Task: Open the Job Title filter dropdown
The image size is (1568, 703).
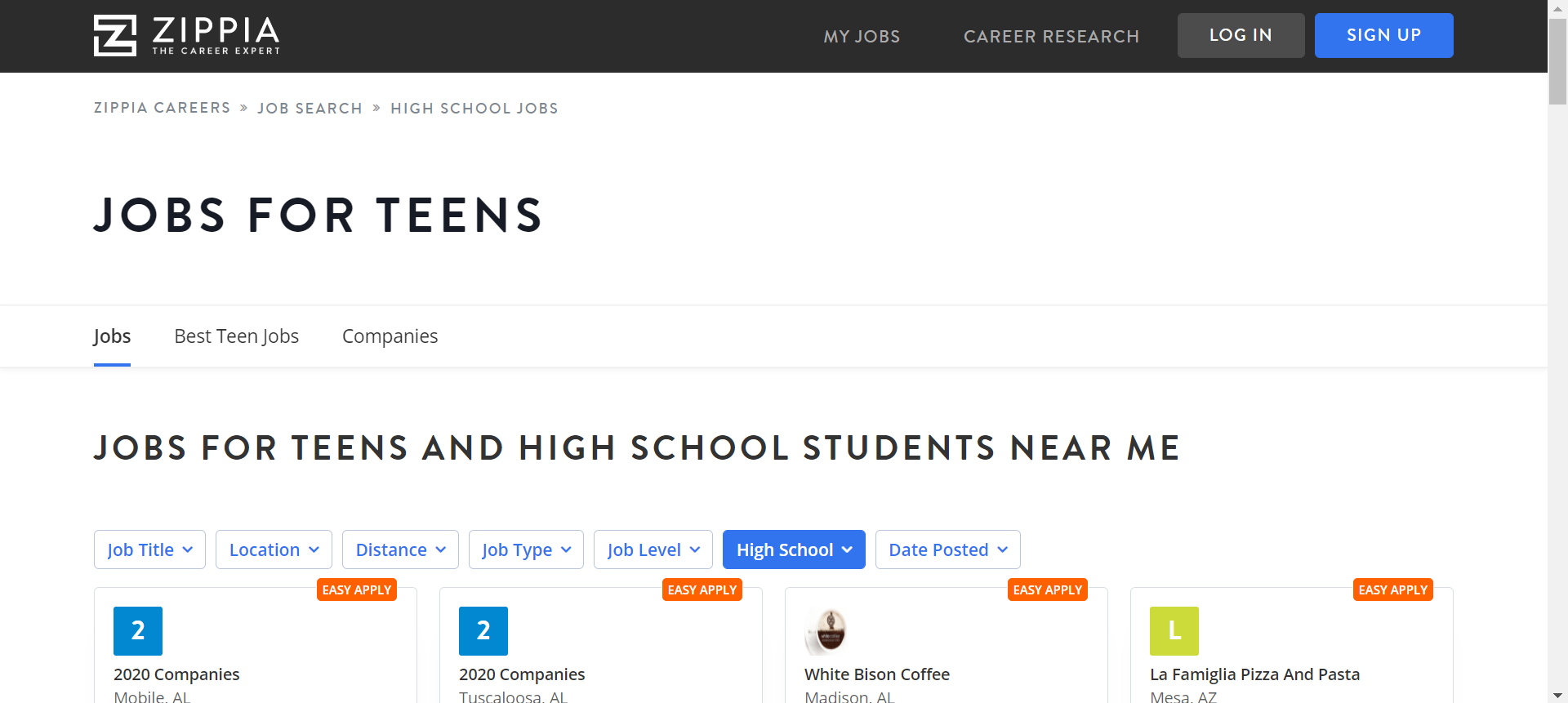Action: 149,549
